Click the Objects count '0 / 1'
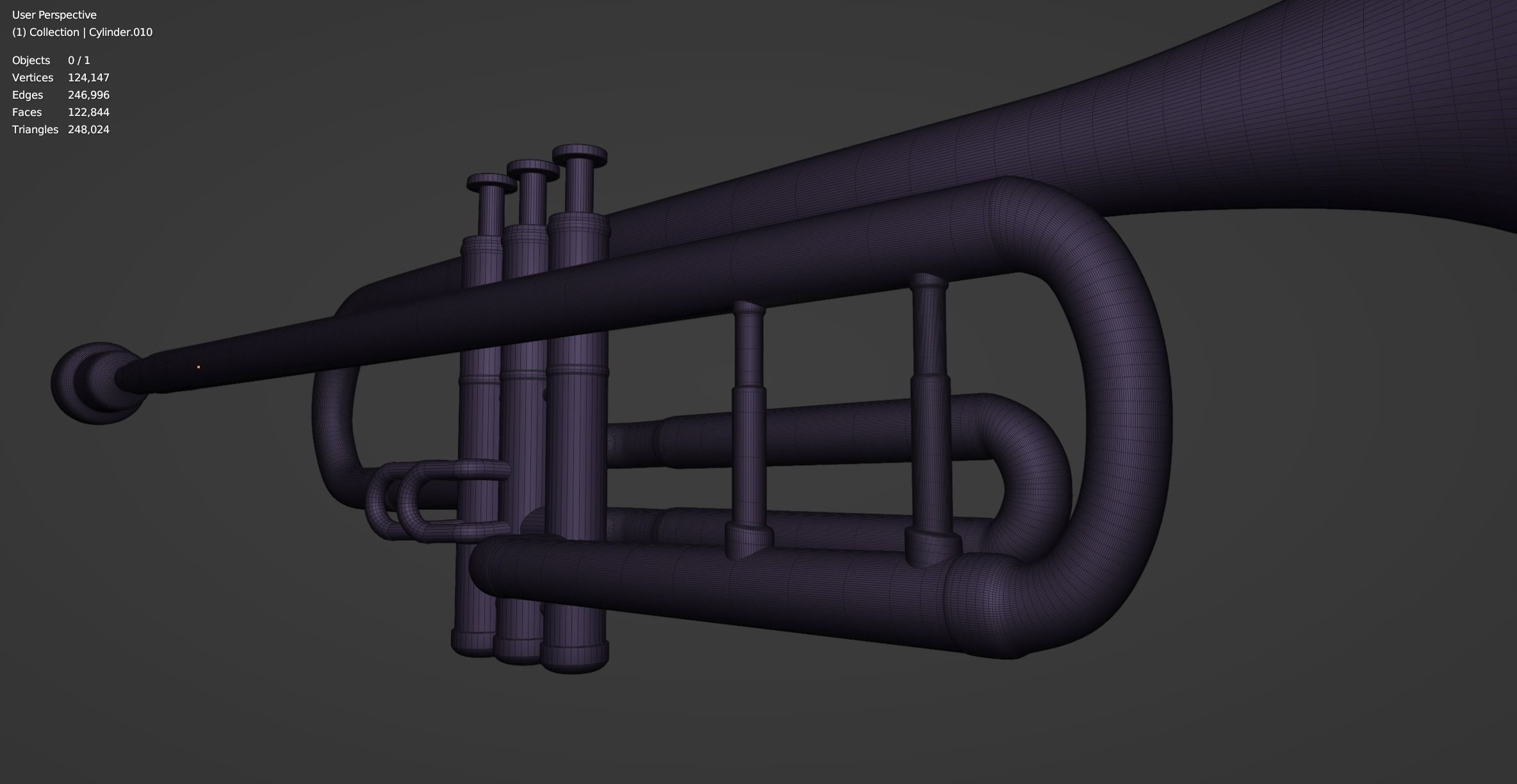 click(x=79, y=60)
